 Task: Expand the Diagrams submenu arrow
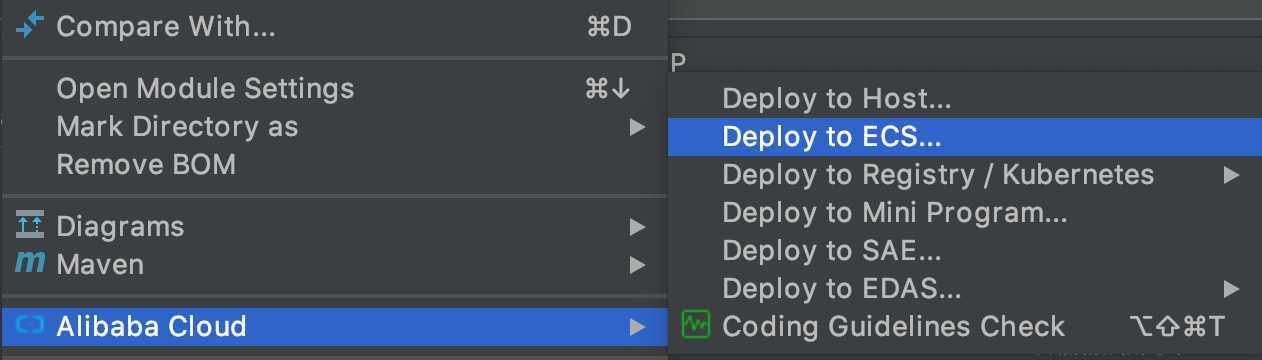637,227
